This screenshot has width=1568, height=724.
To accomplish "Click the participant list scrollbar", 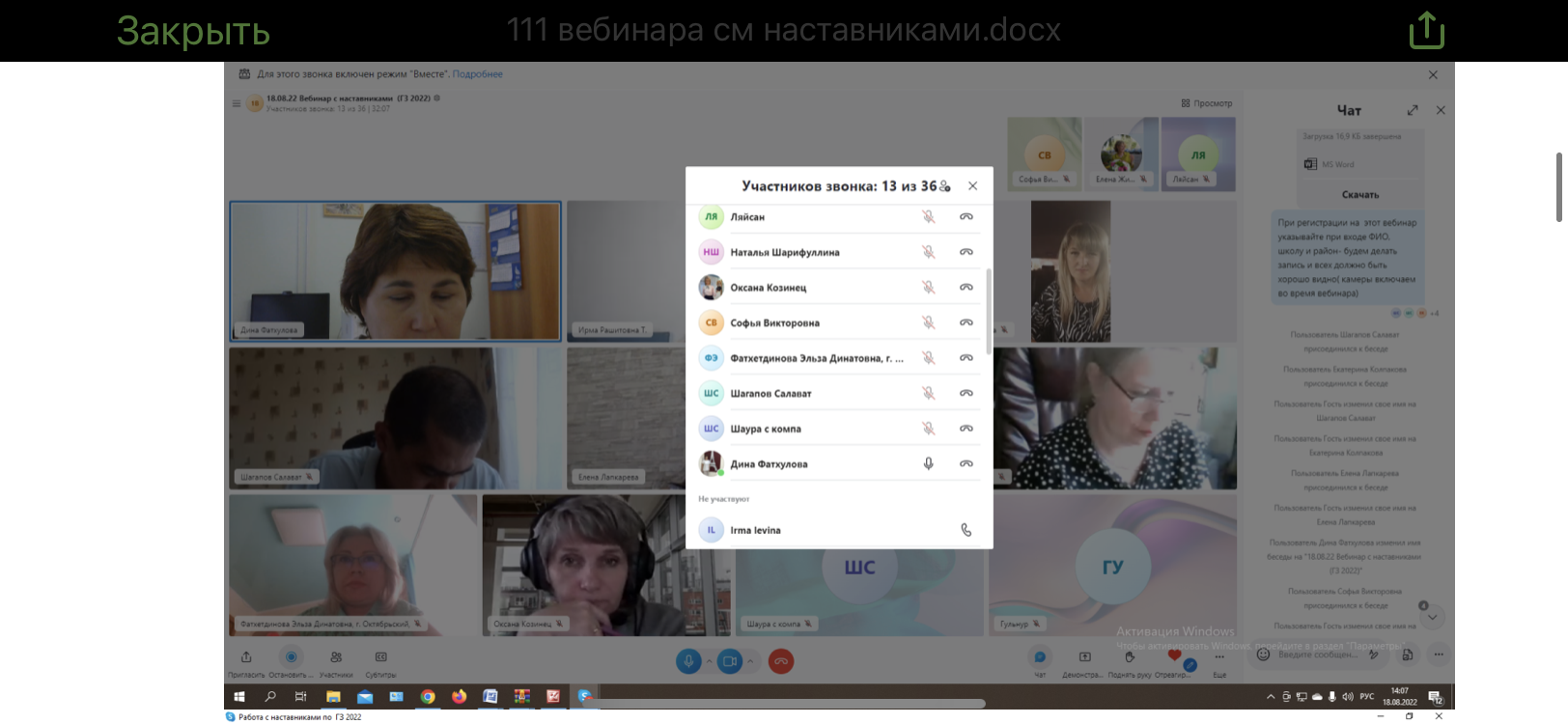I will tap(988, 311).
